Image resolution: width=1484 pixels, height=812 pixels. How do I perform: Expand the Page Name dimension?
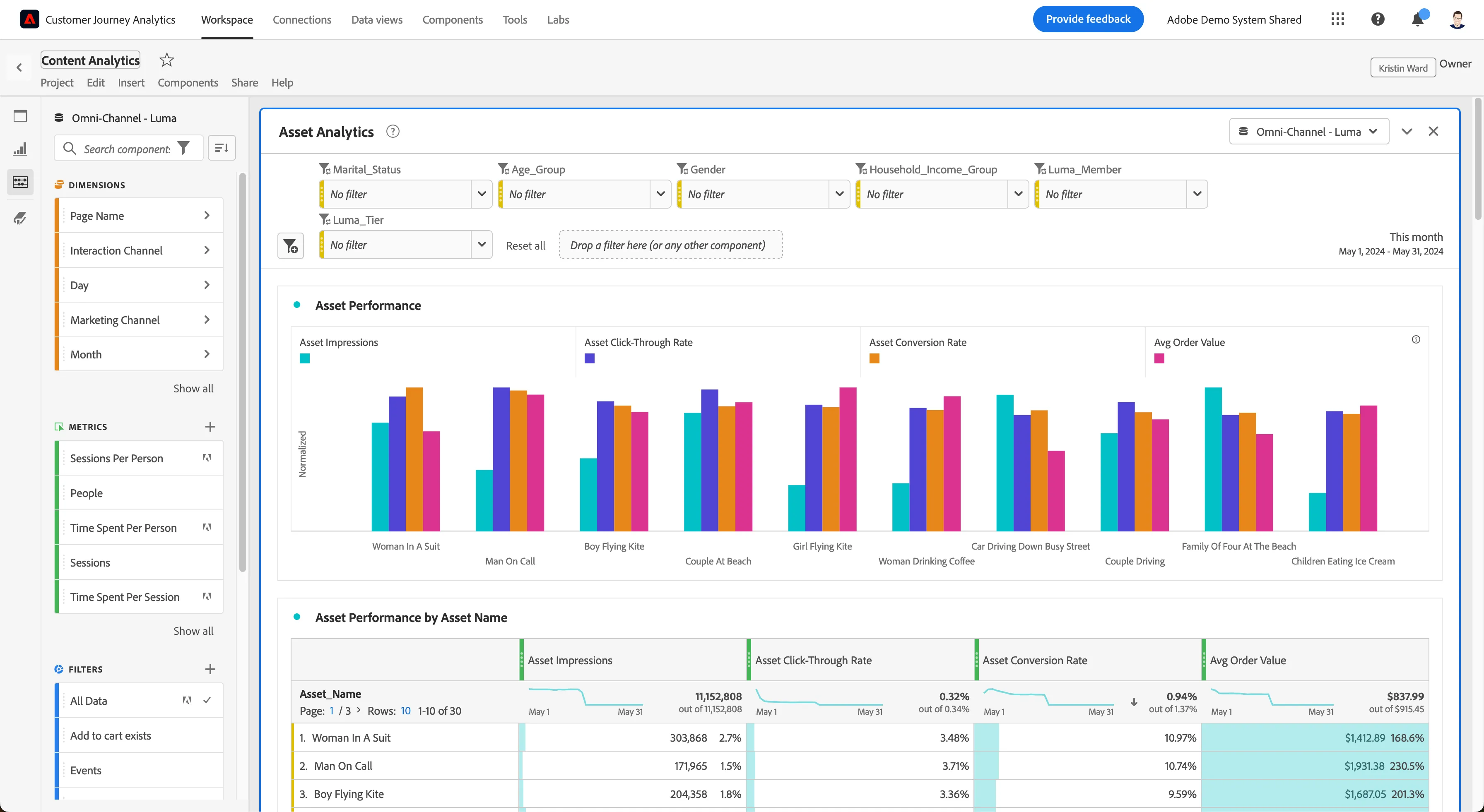point(207,215)
